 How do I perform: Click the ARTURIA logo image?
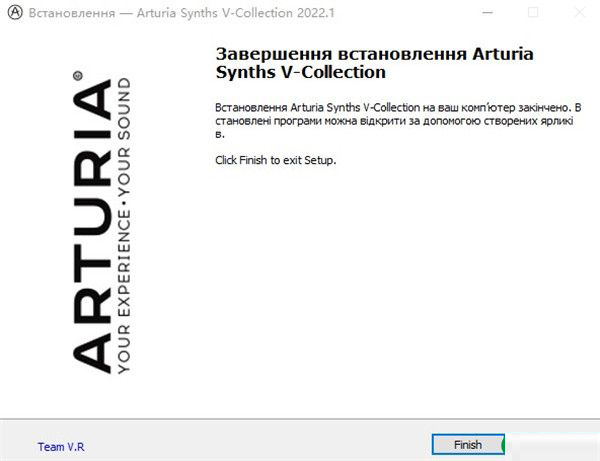[x=102, y=222]
